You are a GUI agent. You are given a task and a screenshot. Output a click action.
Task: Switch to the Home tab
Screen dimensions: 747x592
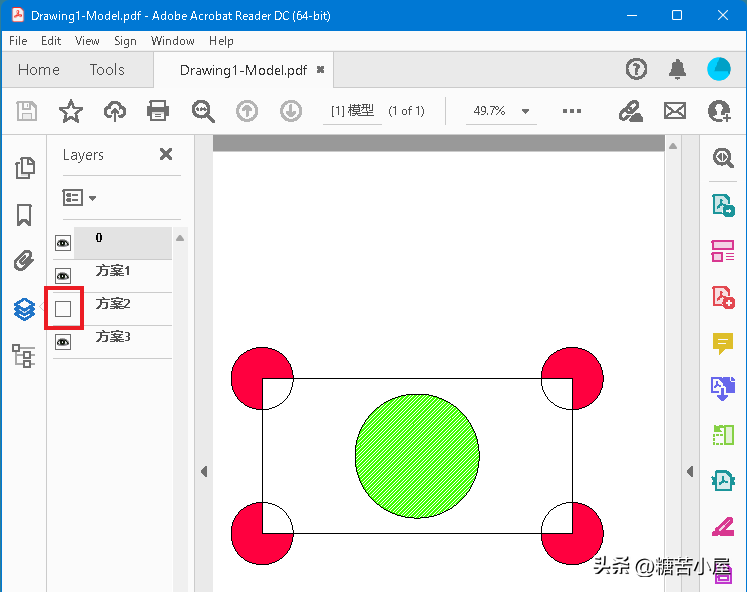[39, 70]
